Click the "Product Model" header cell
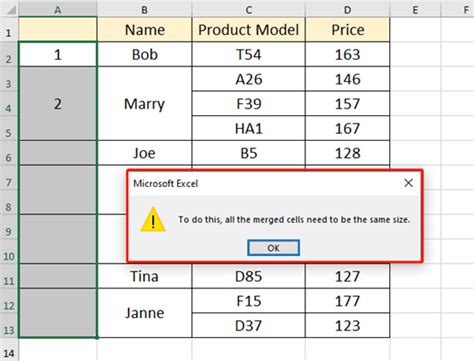The height and width of the screenshot is (361, 474). point(248,30)
